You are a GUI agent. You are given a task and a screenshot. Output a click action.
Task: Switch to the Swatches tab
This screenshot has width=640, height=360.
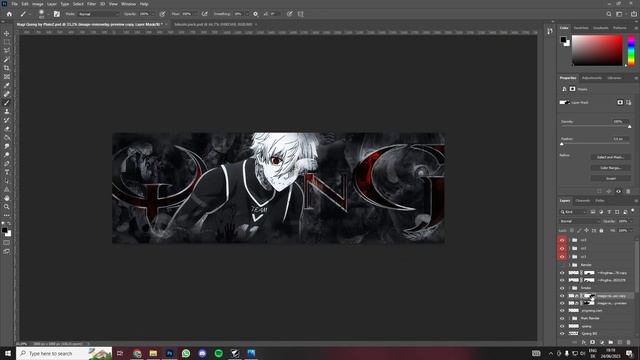(581, 28)
